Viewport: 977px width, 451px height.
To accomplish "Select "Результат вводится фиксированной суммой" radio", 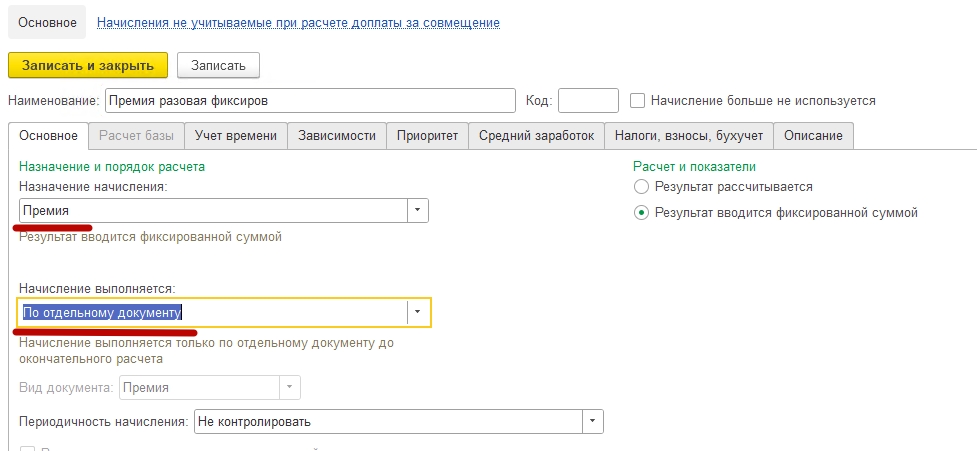I will coord(642,213).
